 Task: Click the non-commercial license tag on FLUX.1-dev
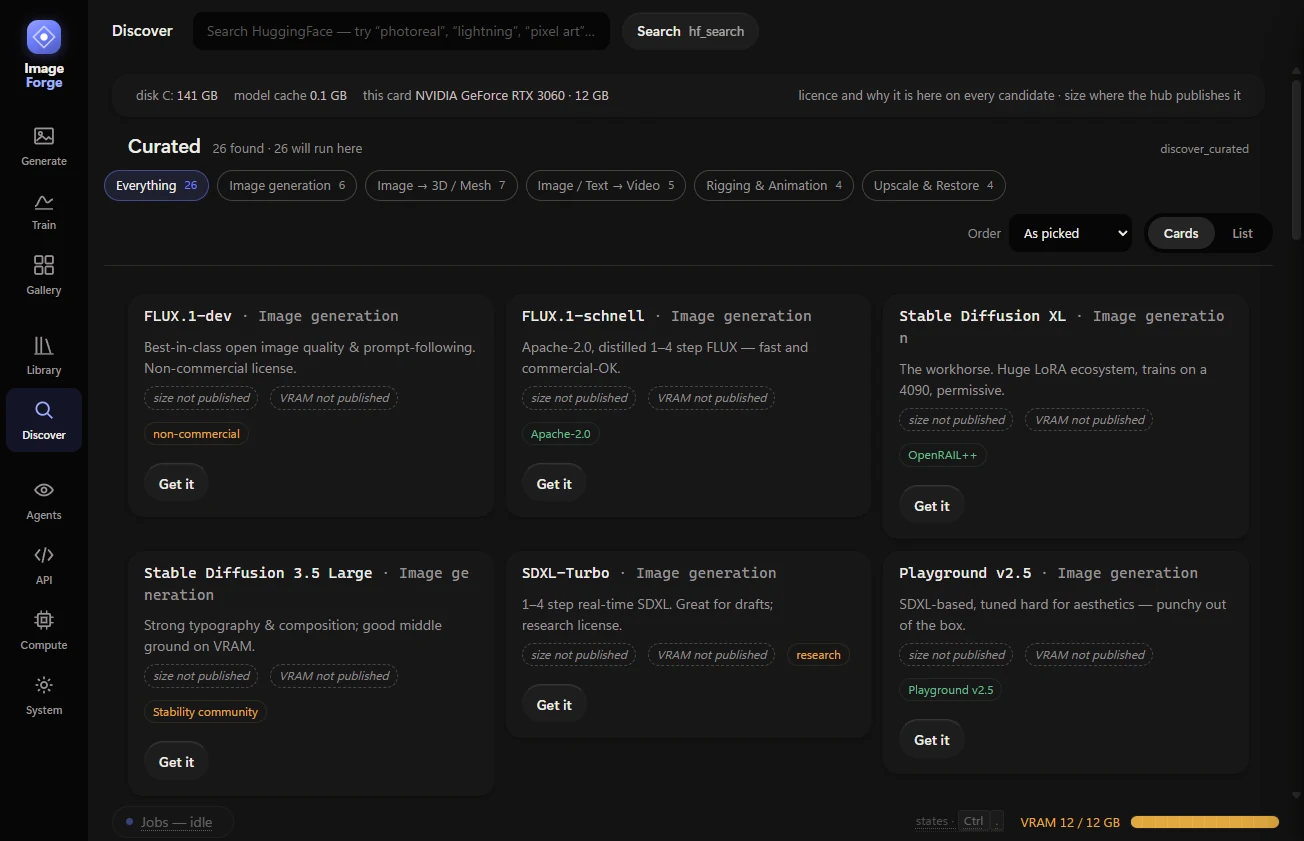point(196,434)
